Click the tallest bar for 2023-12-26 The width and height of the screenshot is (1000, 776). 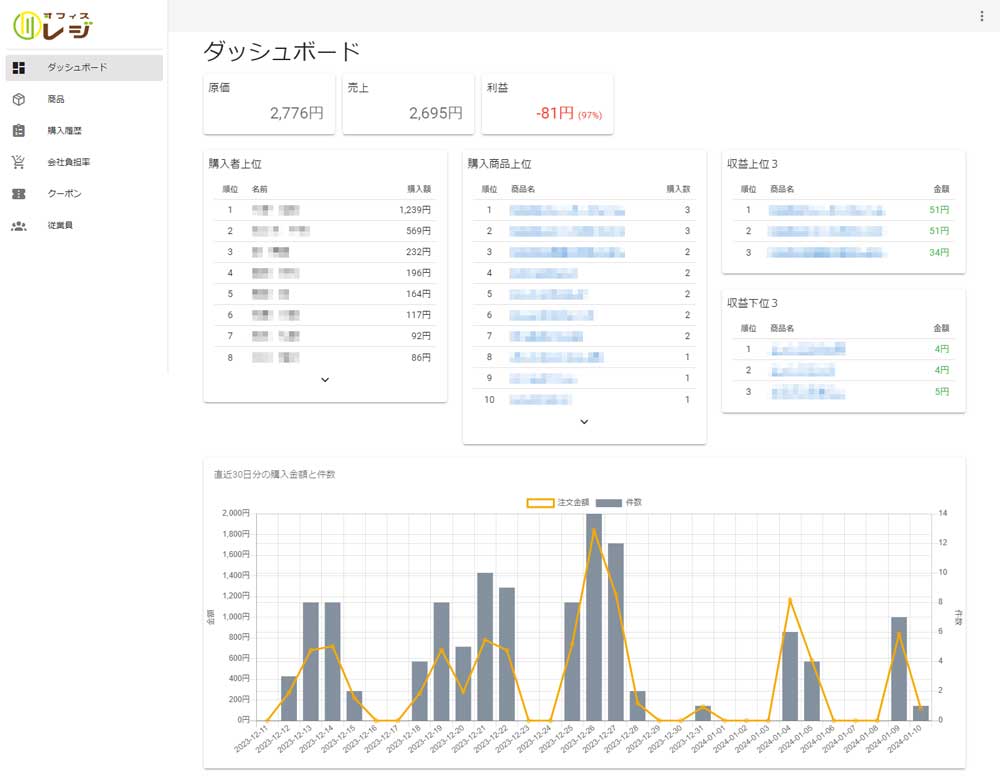(x=594, y=617)
